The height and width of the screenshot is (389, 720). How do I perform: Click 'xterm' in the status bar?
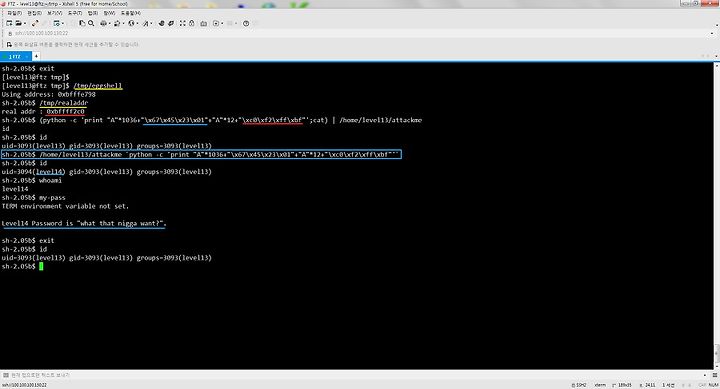600,385
